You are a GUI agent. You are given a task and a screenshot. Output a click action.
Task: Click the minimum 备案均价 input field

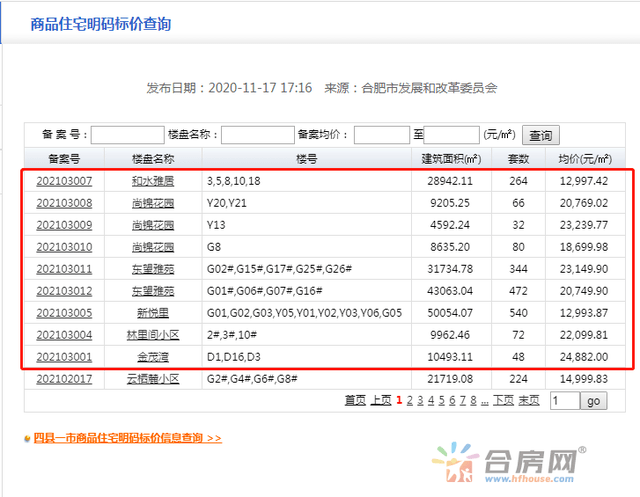point(382,135)
